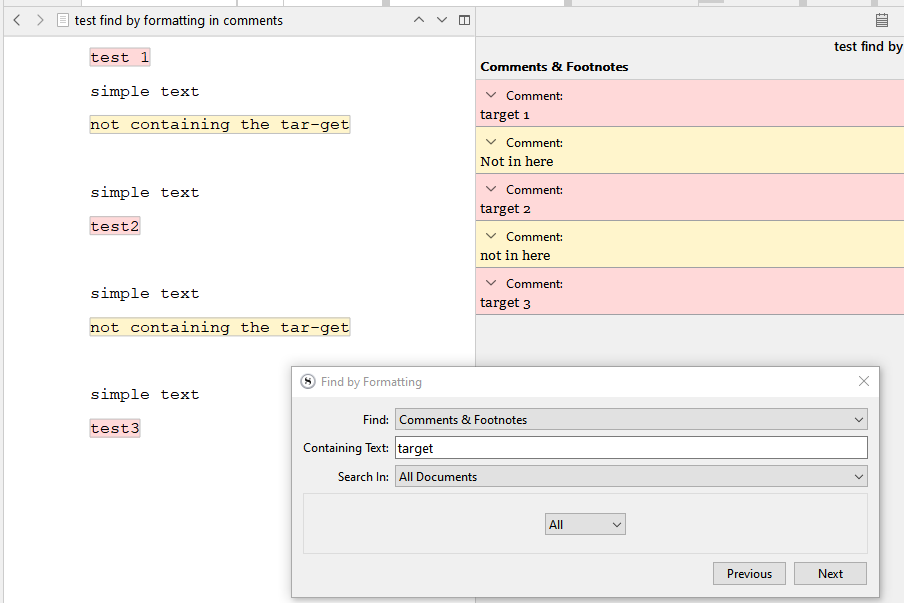Go forward in document history

coord(40,21)
